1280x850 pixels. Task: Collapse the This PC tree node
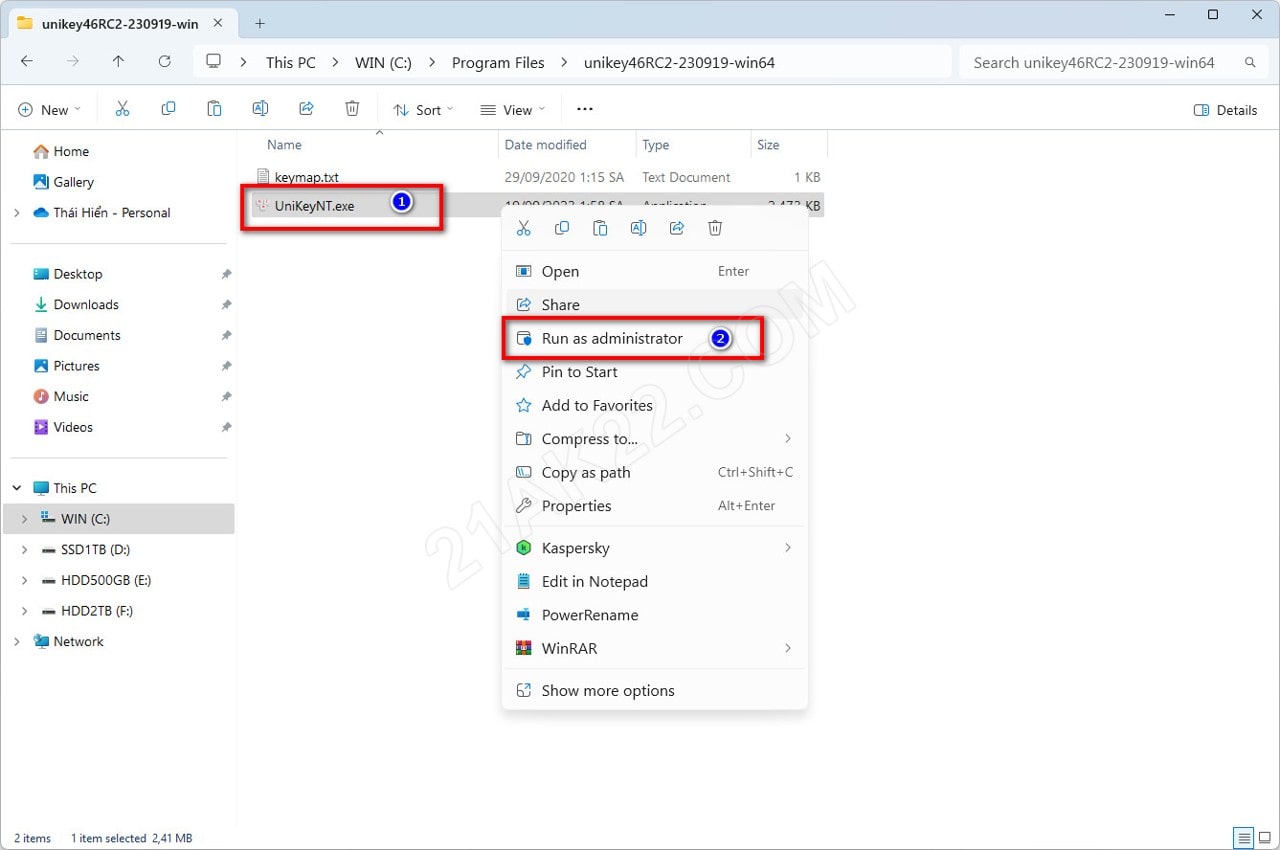coord(16,488)
